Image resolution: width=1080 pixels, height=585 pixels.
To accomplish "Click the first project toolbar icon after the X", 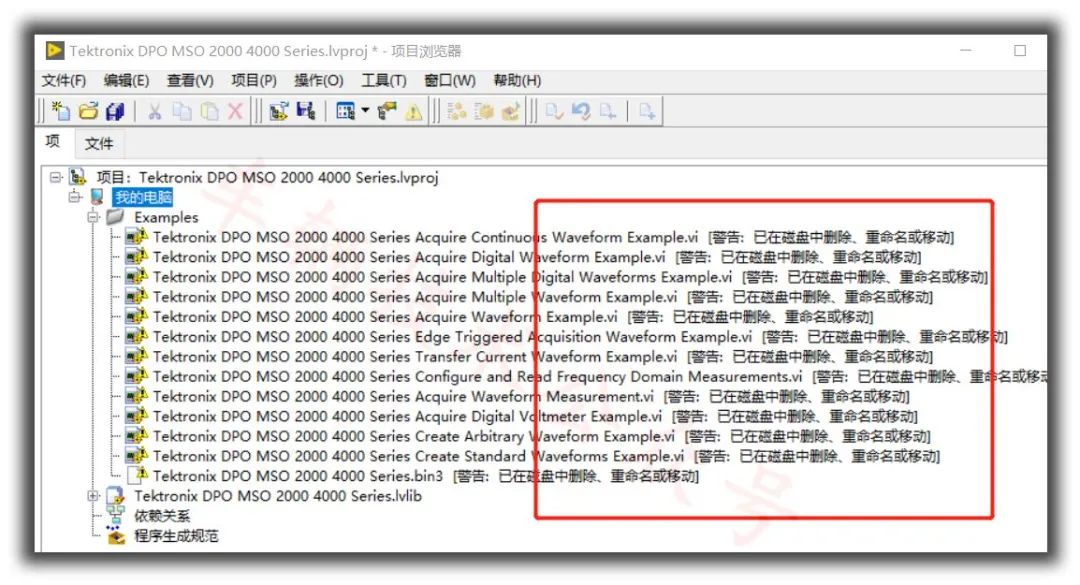I will pos(279,111).
